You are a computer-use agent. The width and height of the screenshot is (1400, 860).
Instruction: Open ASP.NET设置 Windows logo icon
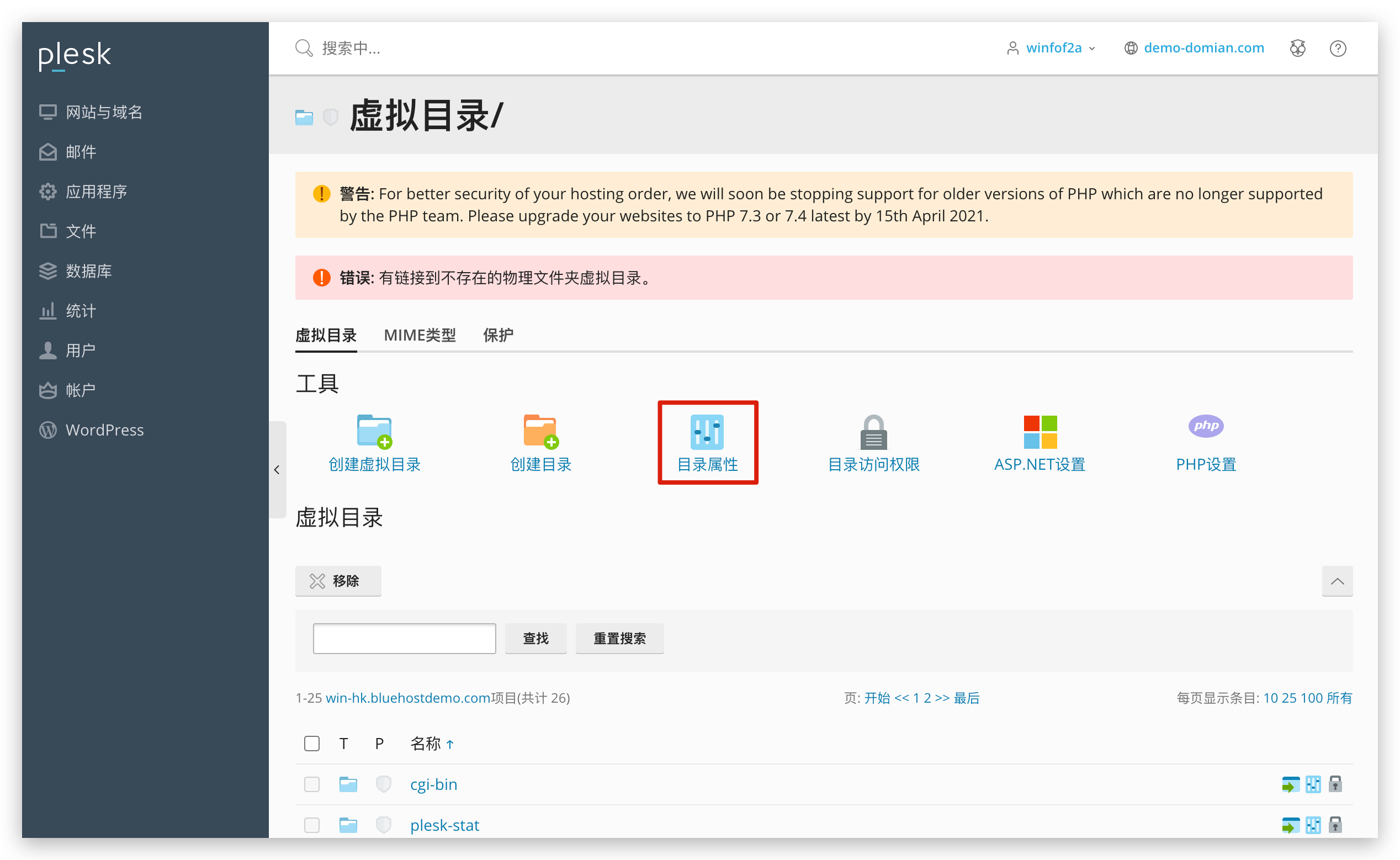pyautogui.click(x=1040, y=431)
